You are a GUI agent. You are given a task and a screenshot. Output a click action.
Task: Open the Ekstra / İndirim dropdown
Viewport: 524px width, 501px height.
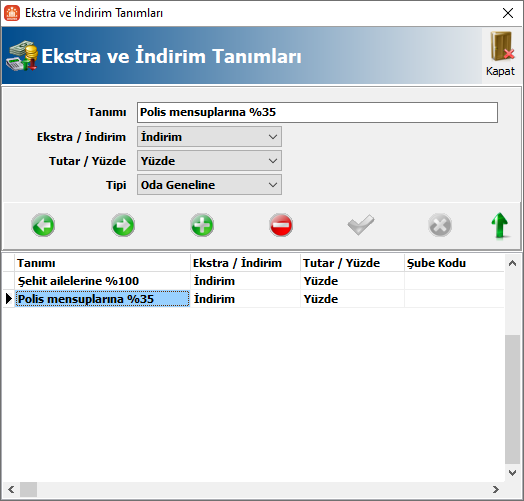pos(209,137)
